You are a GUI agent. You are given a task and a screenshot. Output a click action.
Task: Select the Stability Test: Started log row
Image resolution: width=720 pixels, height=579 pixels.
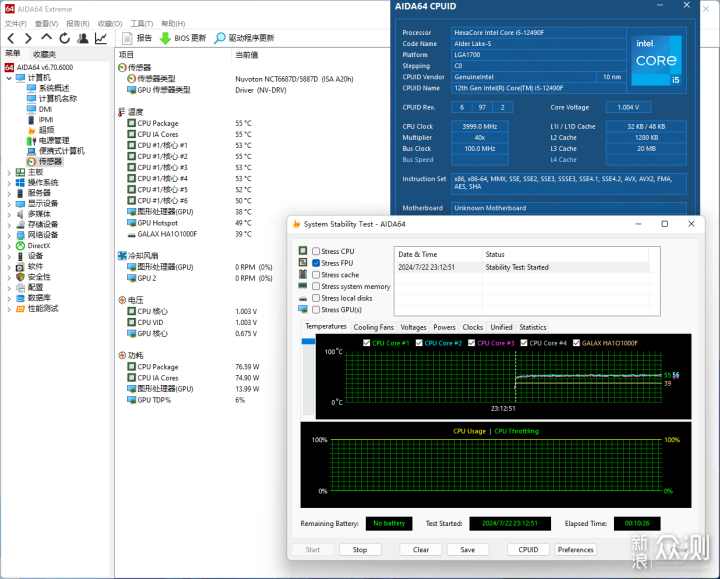coord(522,267)
